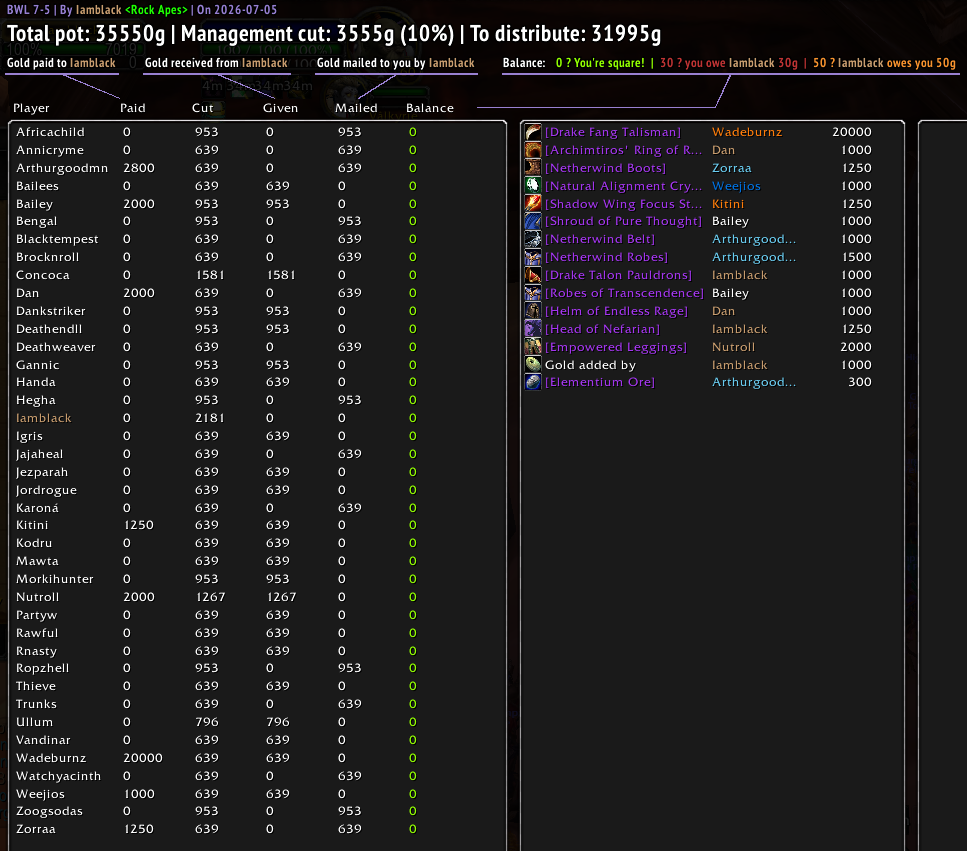
Task: Click buyer Wadeburnz in the loot list
Action: 747,132
